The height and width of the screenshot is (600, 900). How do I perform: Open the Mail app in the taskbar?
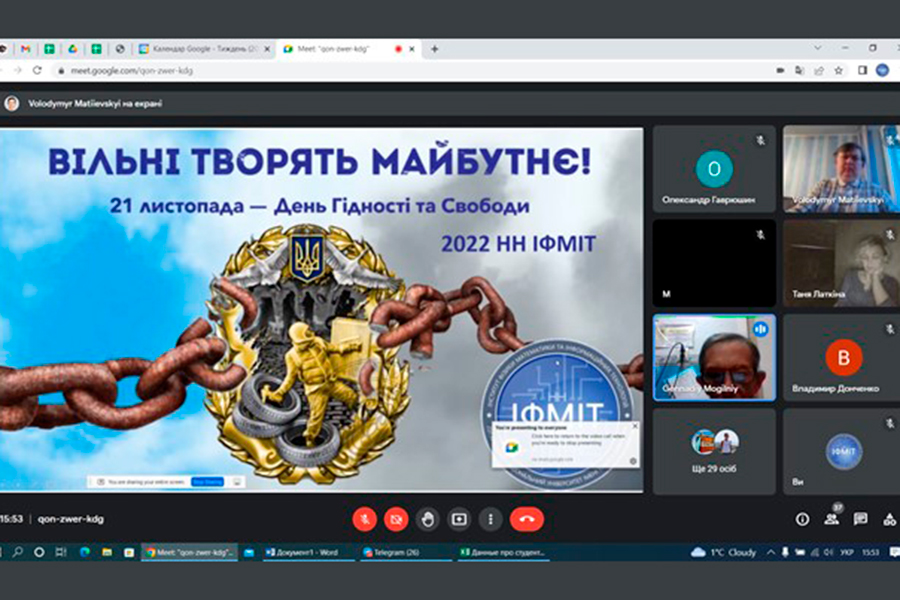249,552
